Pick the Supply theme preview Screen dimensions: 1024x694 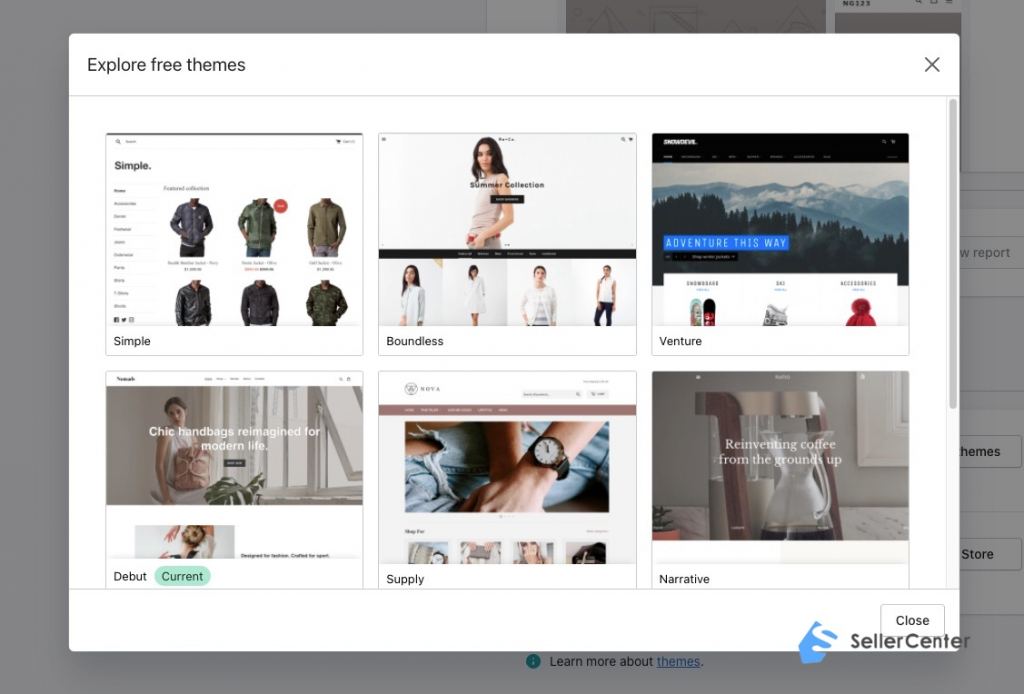507,467
